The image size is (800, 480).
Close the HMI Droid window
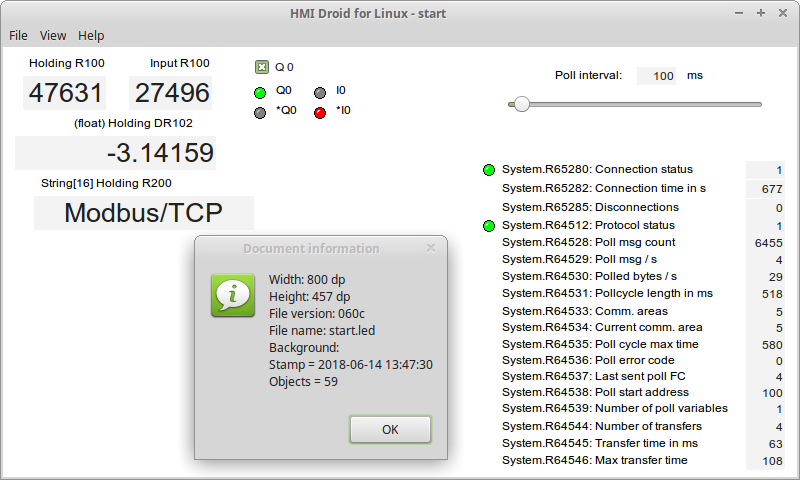pos(783,13)
